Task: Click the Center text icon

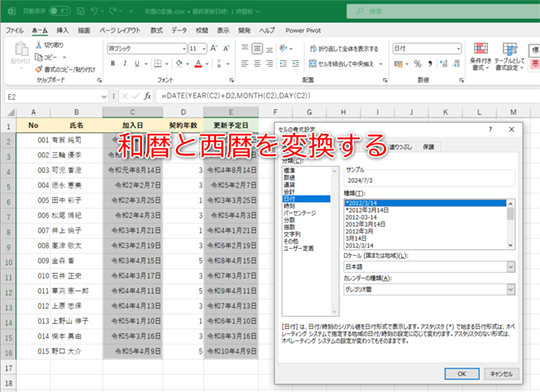Action: click(x=257, y=63)
